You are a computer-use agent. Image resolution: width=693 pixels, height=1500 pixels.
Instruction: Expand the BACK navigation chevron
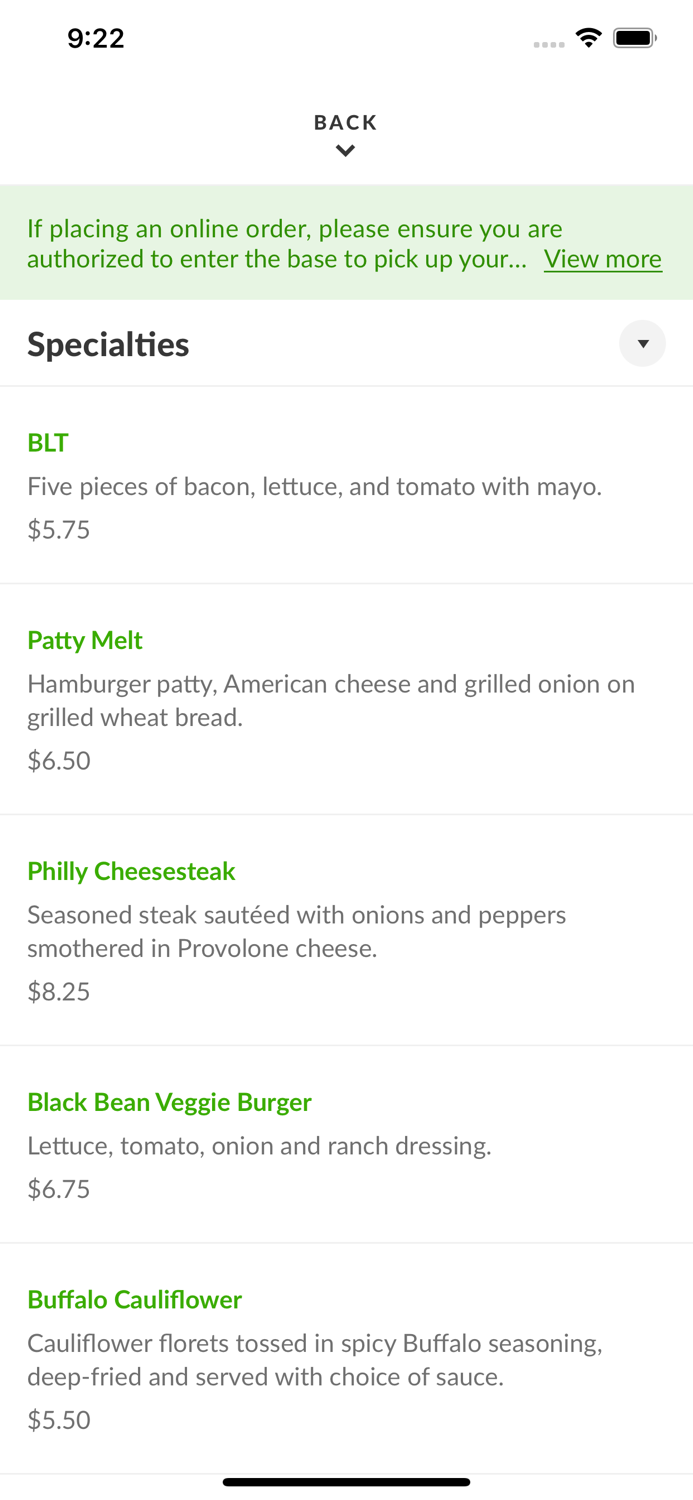[x=345, y=151]
